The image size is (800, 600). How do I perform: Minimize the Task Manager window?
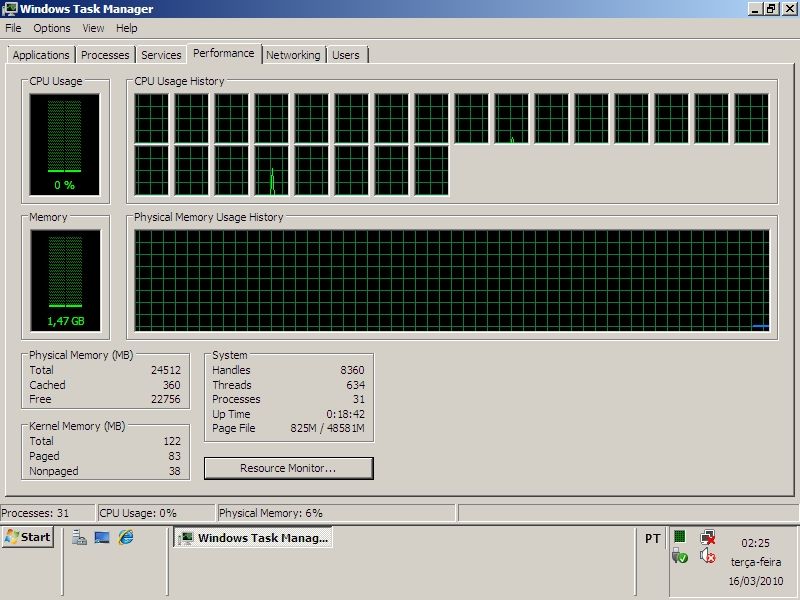tap(755, 9)
